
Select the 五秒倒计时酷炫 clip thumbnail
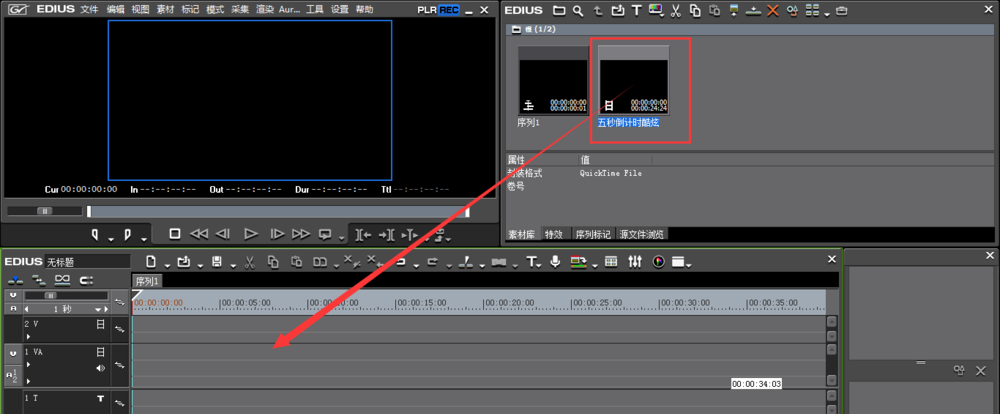tap(632, 82)
